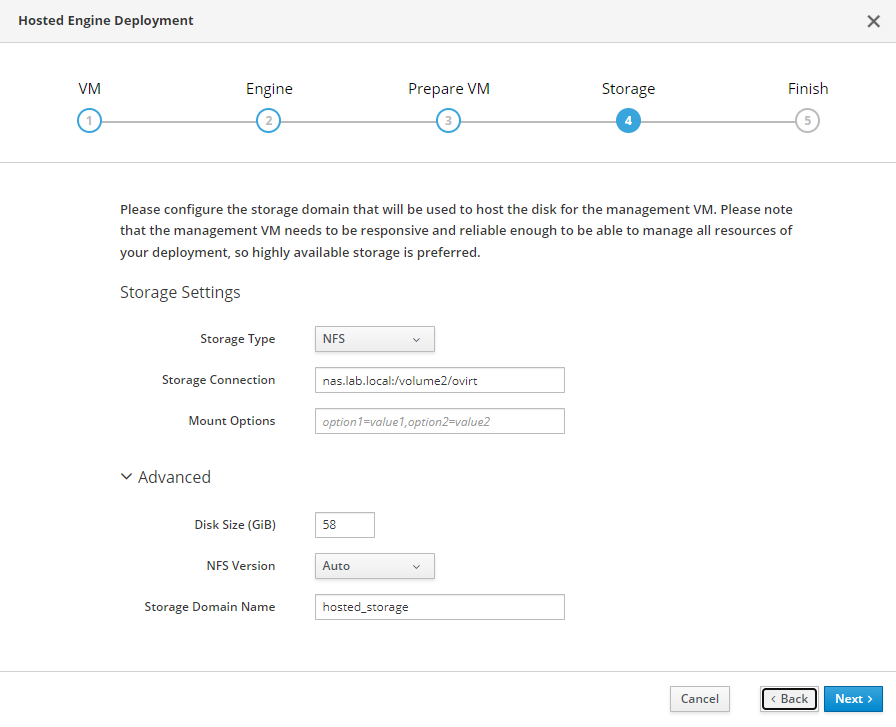The image size is (896, 727).
Task: Click the Storage Domain Name field
Action: [x=439, y=607]
